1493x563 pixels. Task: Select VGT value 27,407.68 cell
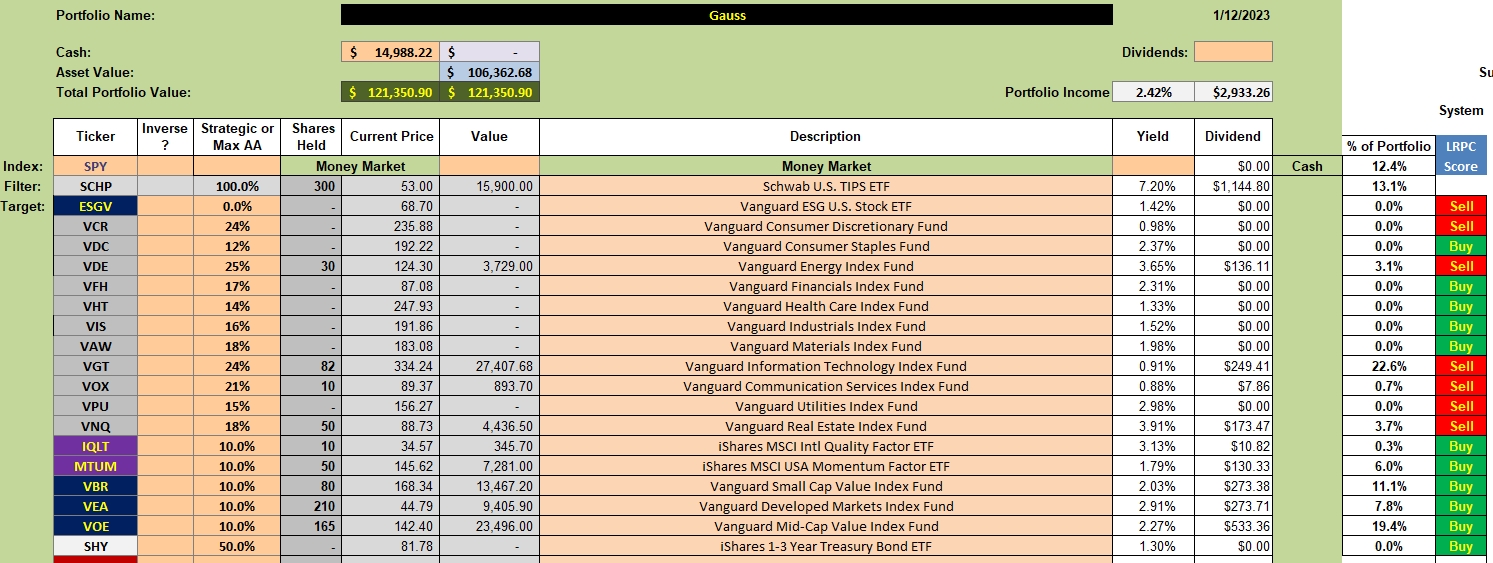[489, 366]
